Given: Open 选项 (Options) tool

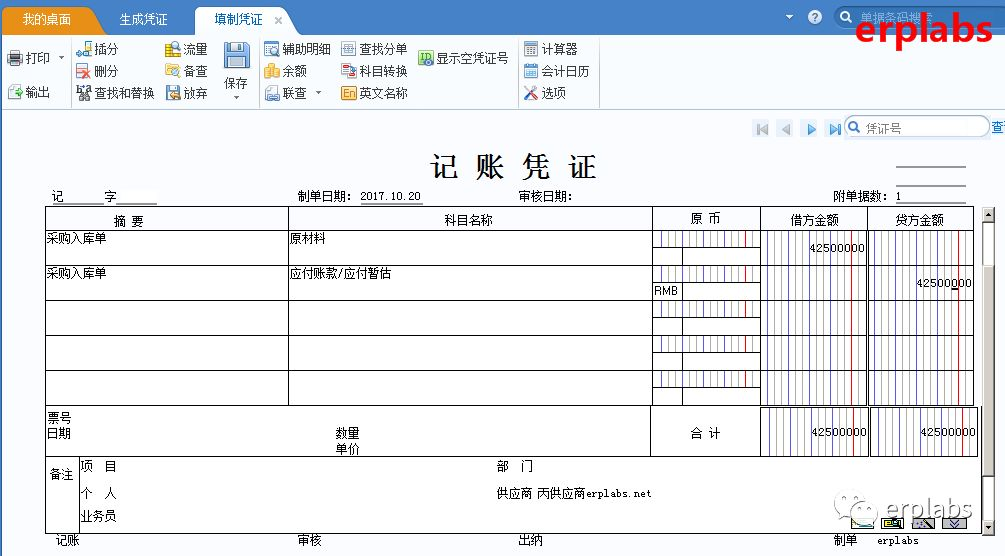Looking at the screenshot, I should (545, 93).
